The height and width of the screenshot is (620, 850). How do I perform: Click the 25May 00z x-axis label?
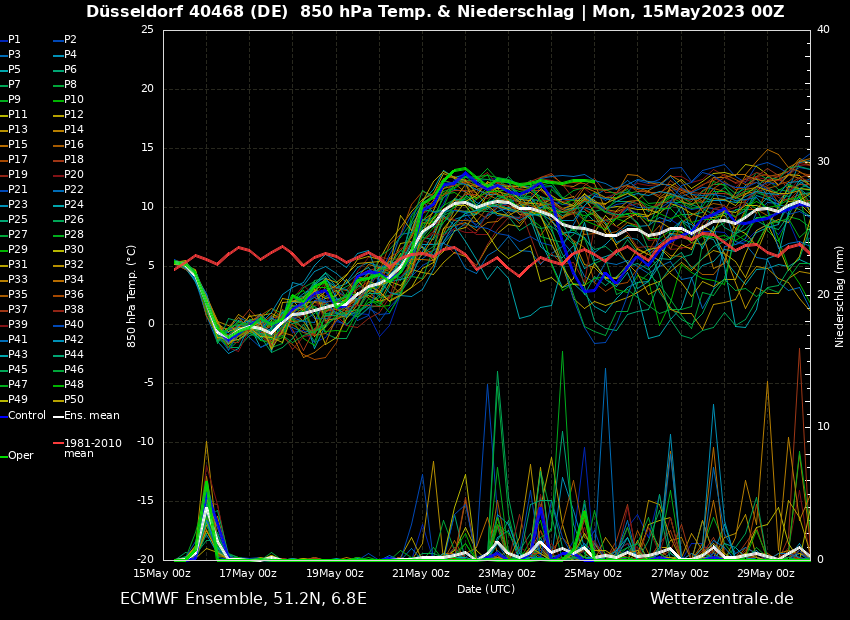coord(593,574)
